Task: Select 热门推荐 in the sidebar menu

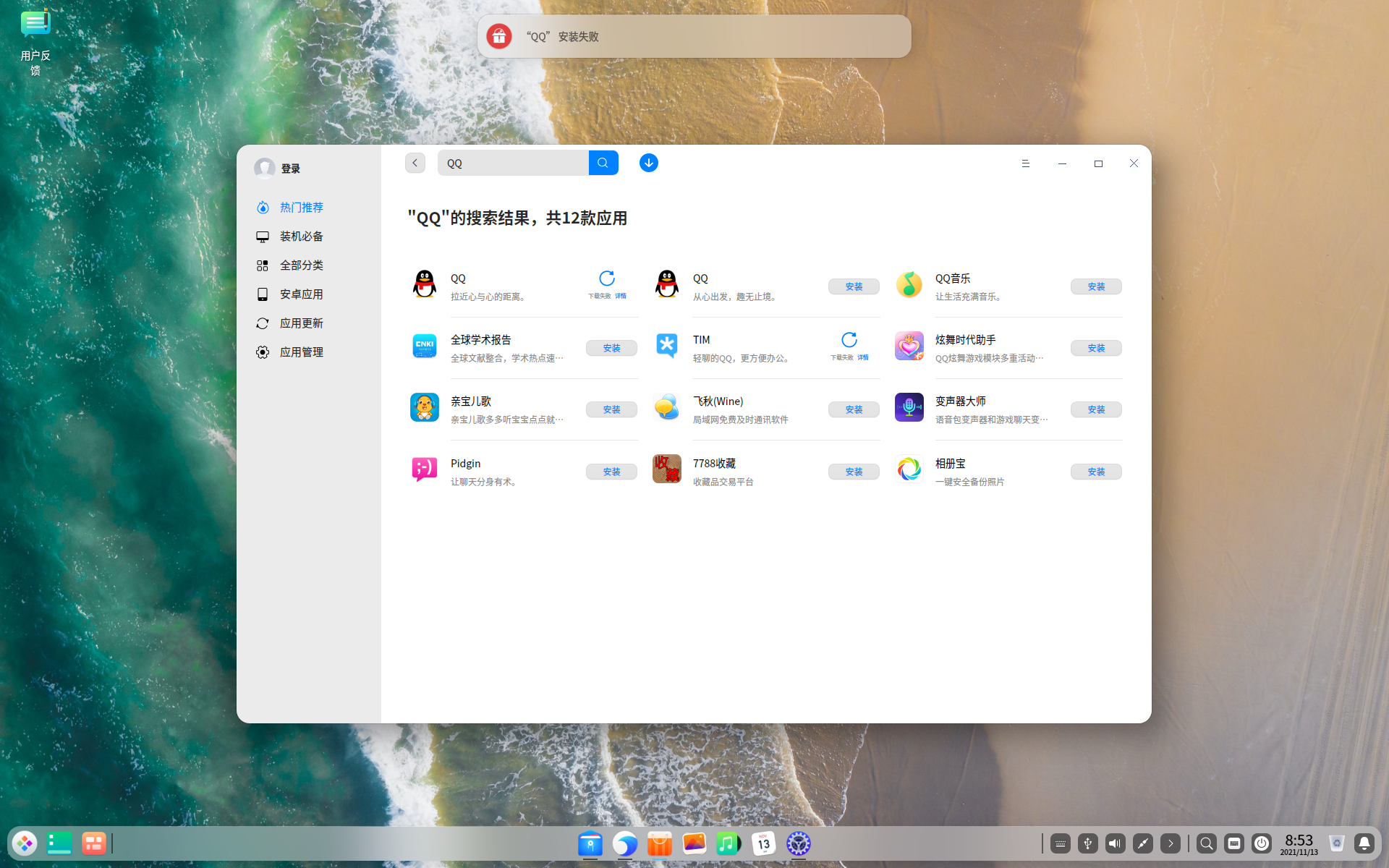Action: coord(302,207)
